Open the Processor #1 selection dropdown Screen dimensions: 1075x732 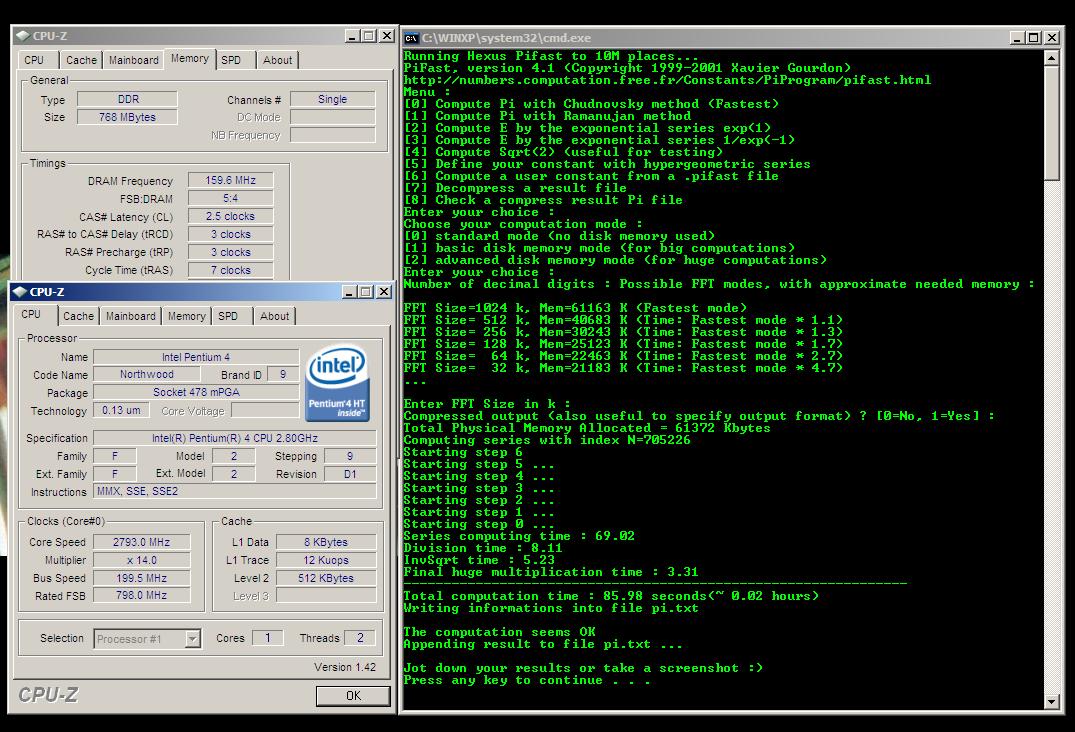tap(193, 639)
